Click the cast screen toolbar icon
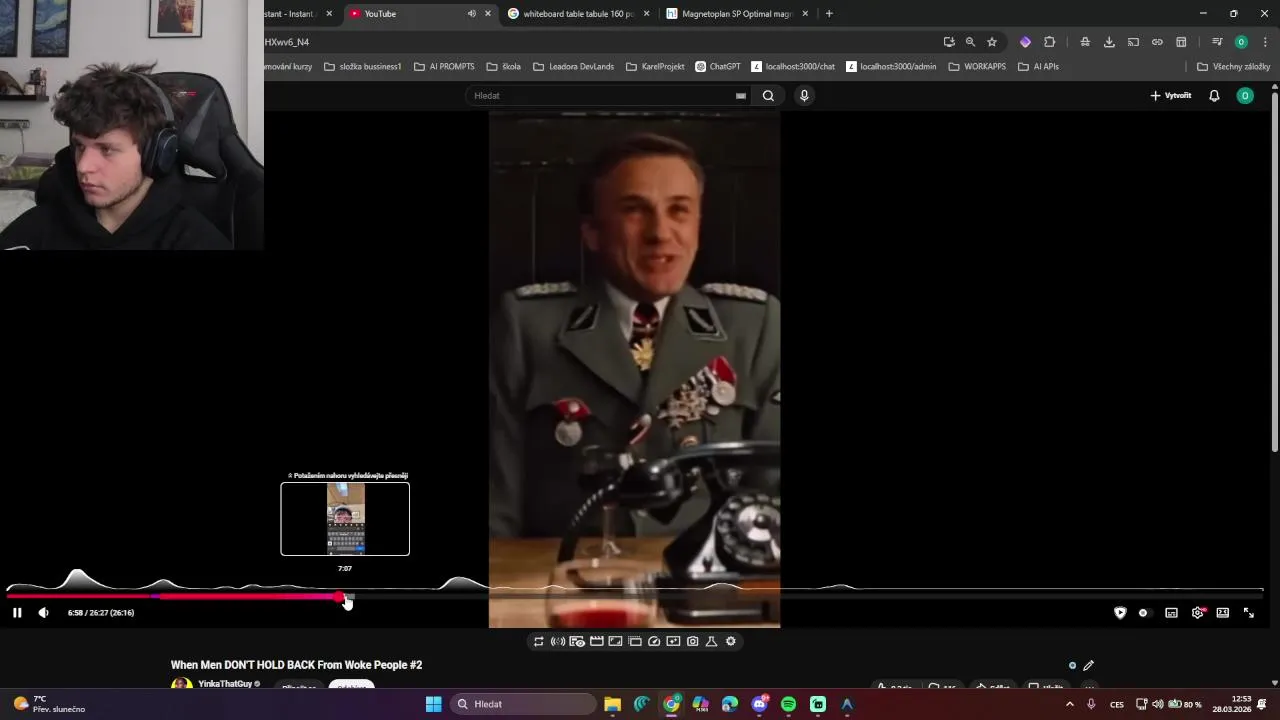This screenshot has width=1280, height=720. point(1133,42)
